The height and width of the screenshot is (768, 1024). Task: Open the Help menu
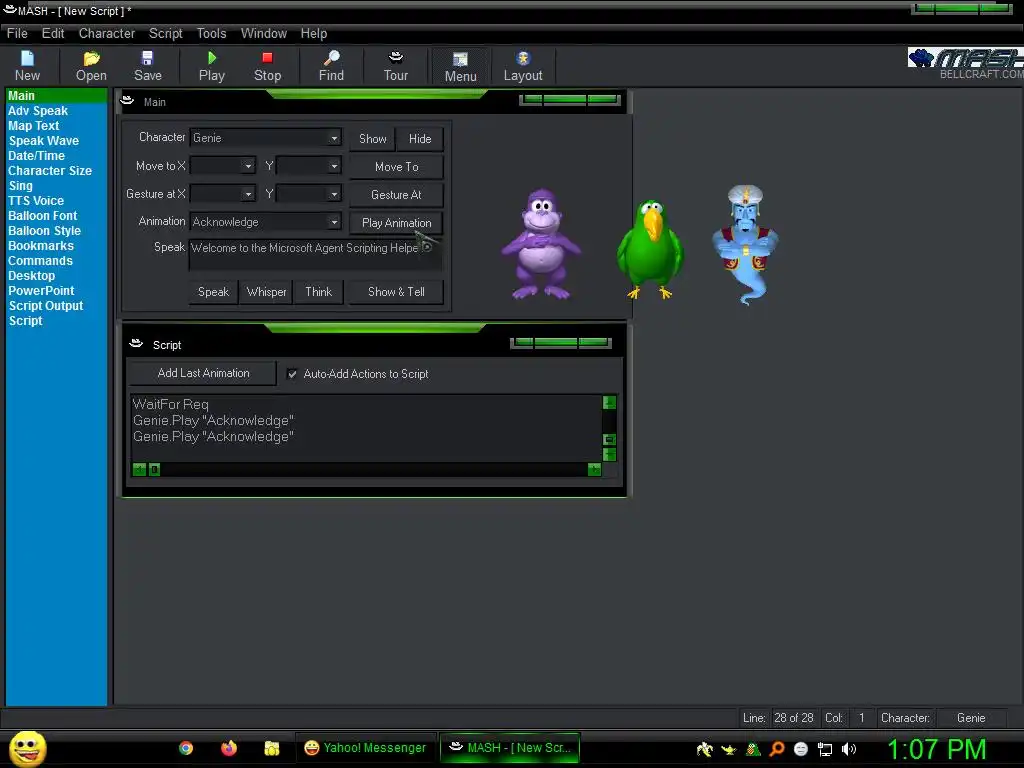pos(313,33)
